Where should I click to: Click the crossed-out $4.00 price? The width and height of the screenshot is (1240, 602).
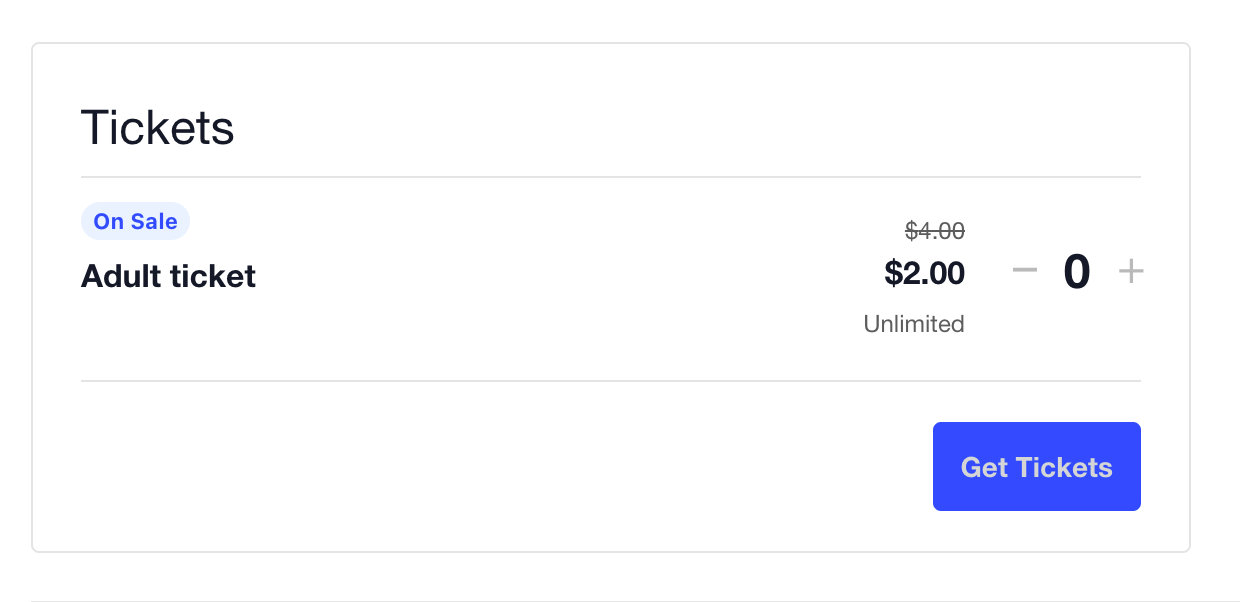point(935,230)
